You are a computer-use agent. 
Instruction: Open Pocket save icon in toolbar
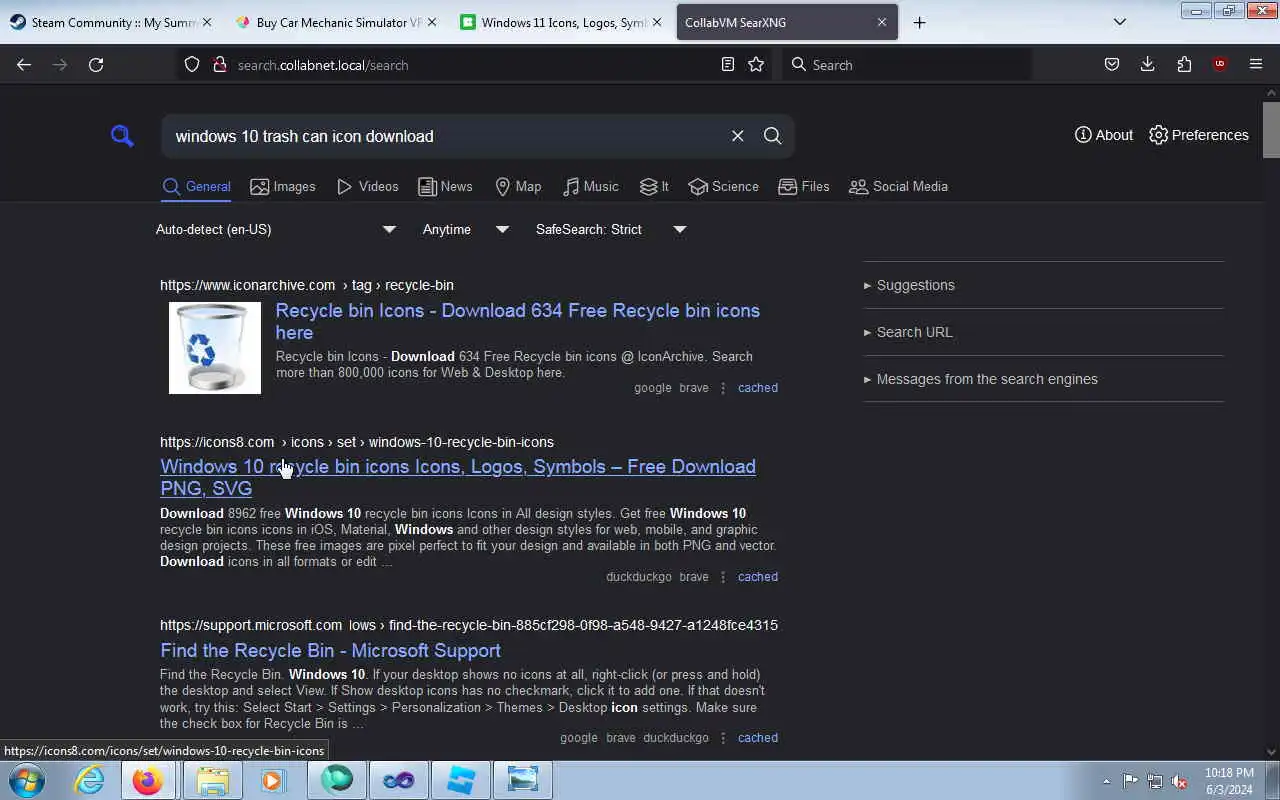pos(1111,64)
